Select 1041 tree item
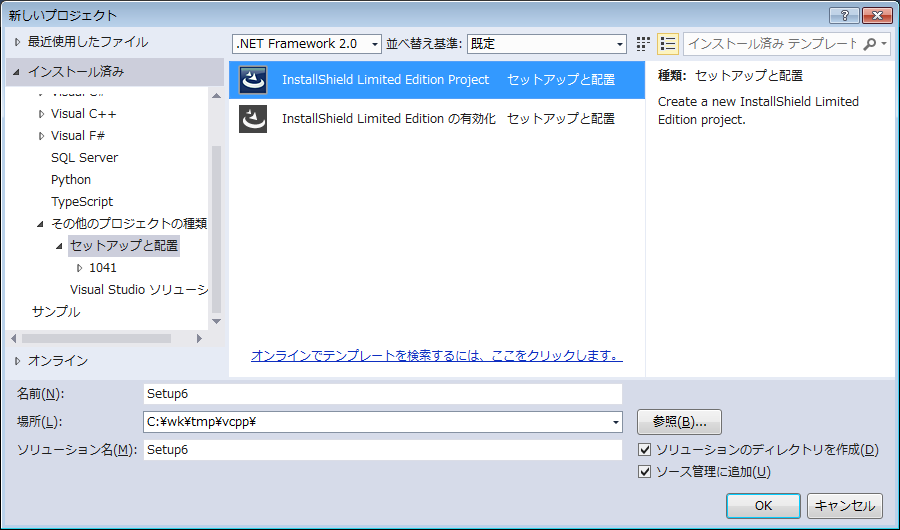The width and height of the screenshot is (900, 530). 103,268
